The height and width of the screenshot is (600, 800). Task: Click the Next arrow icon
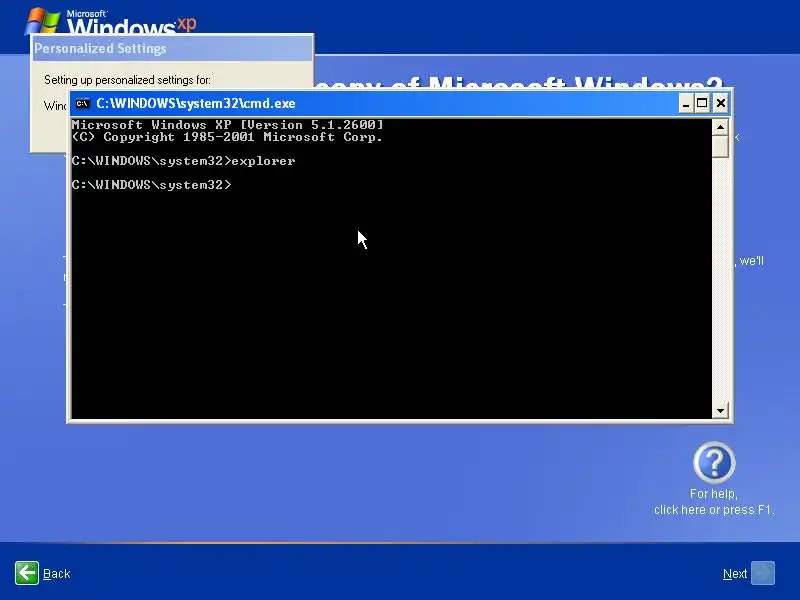pyautogui.click(x=763, y=573)
